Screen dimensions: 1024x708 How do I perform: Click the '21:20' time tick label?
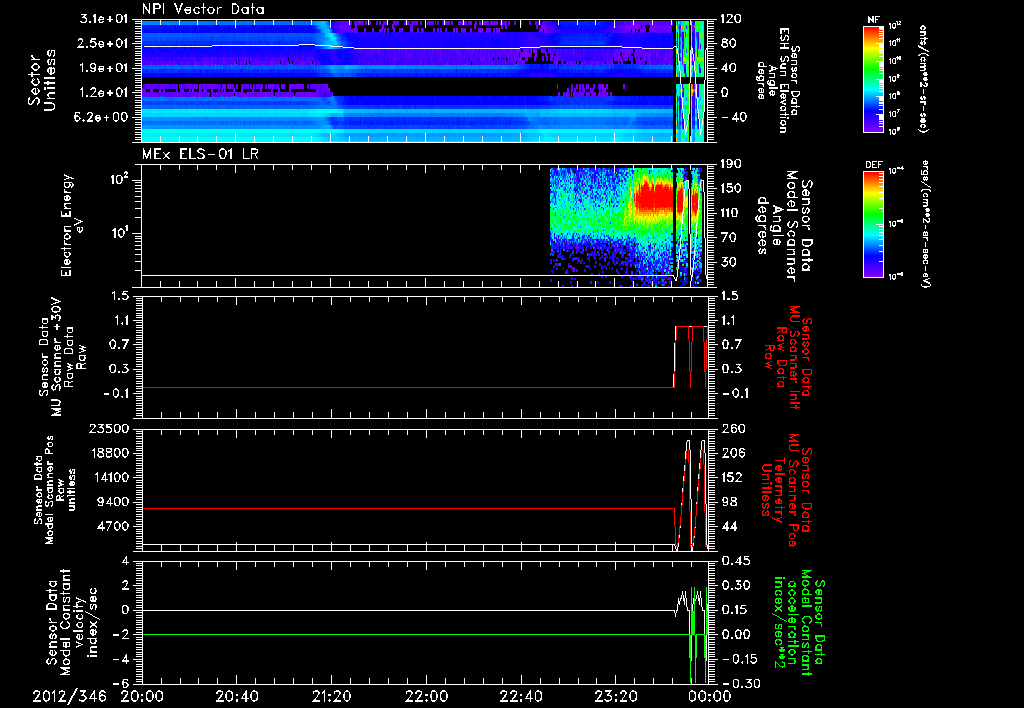[331, 697]
